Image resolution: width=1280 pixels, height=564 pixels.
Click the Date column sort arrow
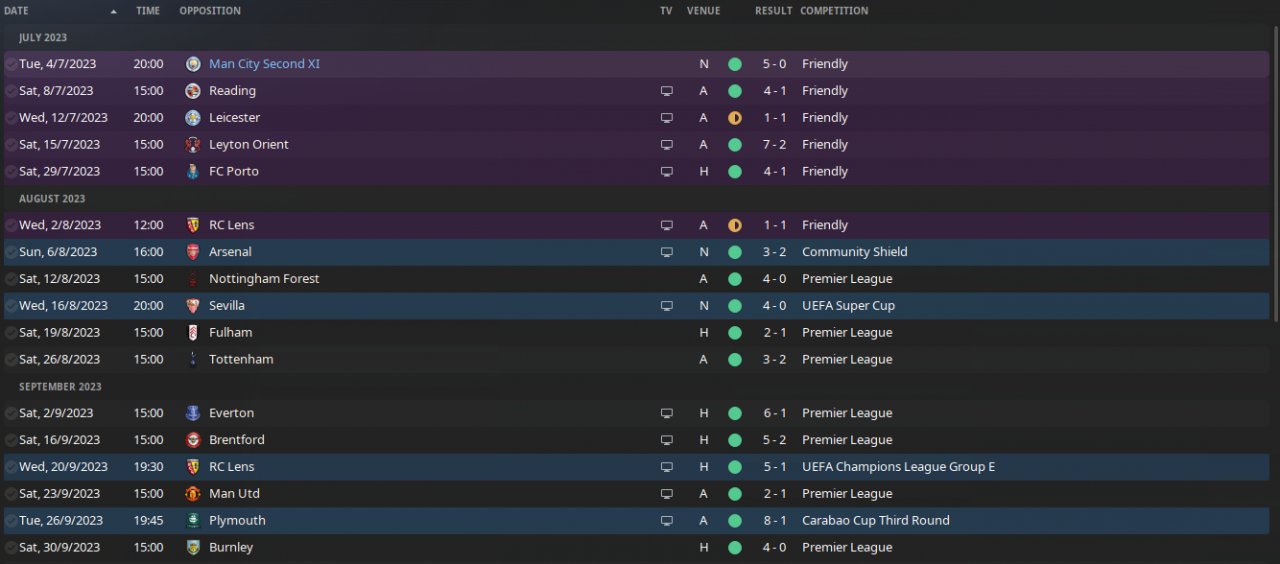(x=113, y=11)
